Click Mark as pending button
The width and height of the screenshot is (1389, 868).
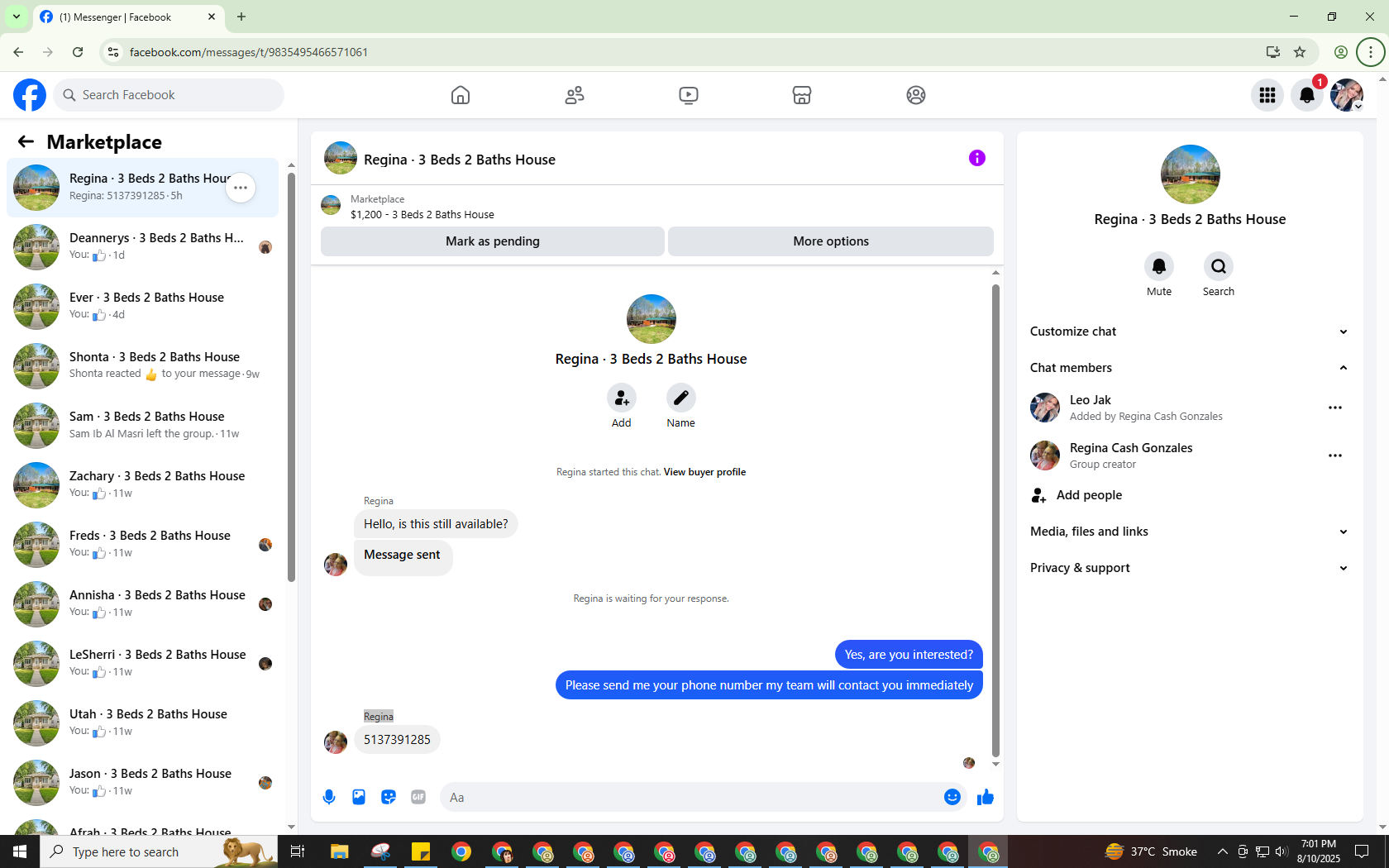(493, 241)
